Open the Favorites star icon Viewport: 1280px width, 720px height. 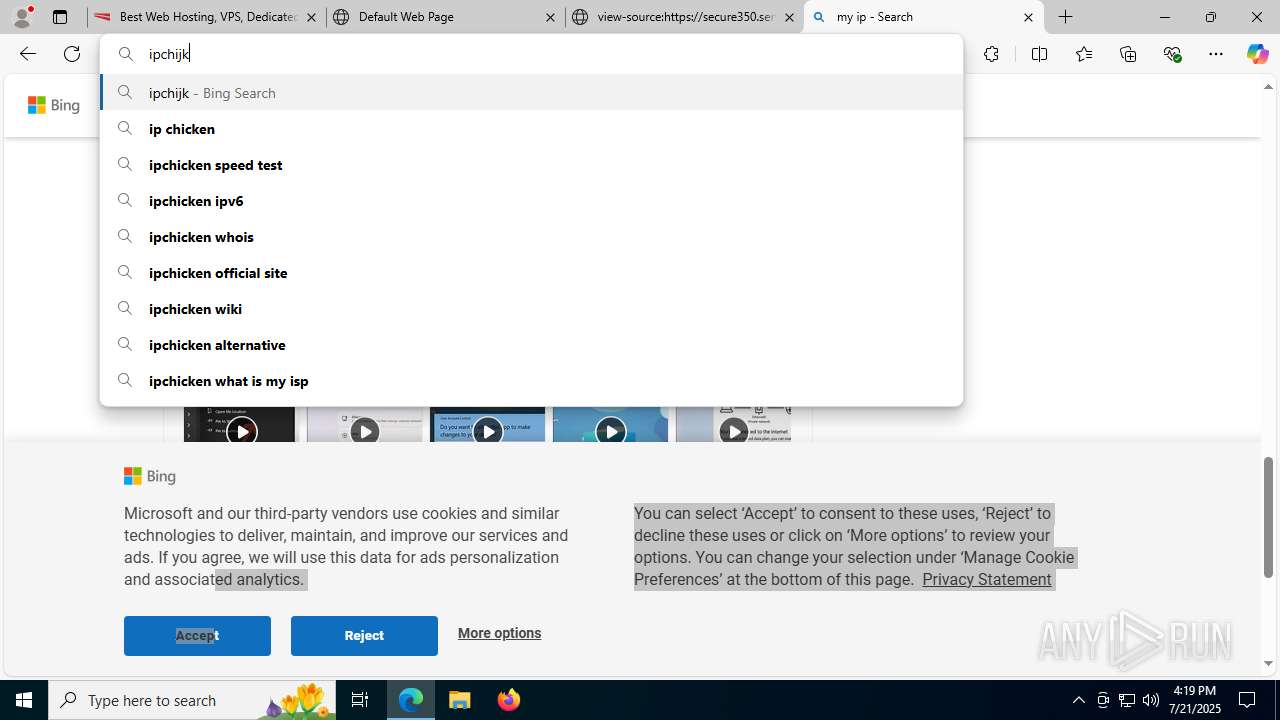pyautogui.click(x=1083, y=54)
